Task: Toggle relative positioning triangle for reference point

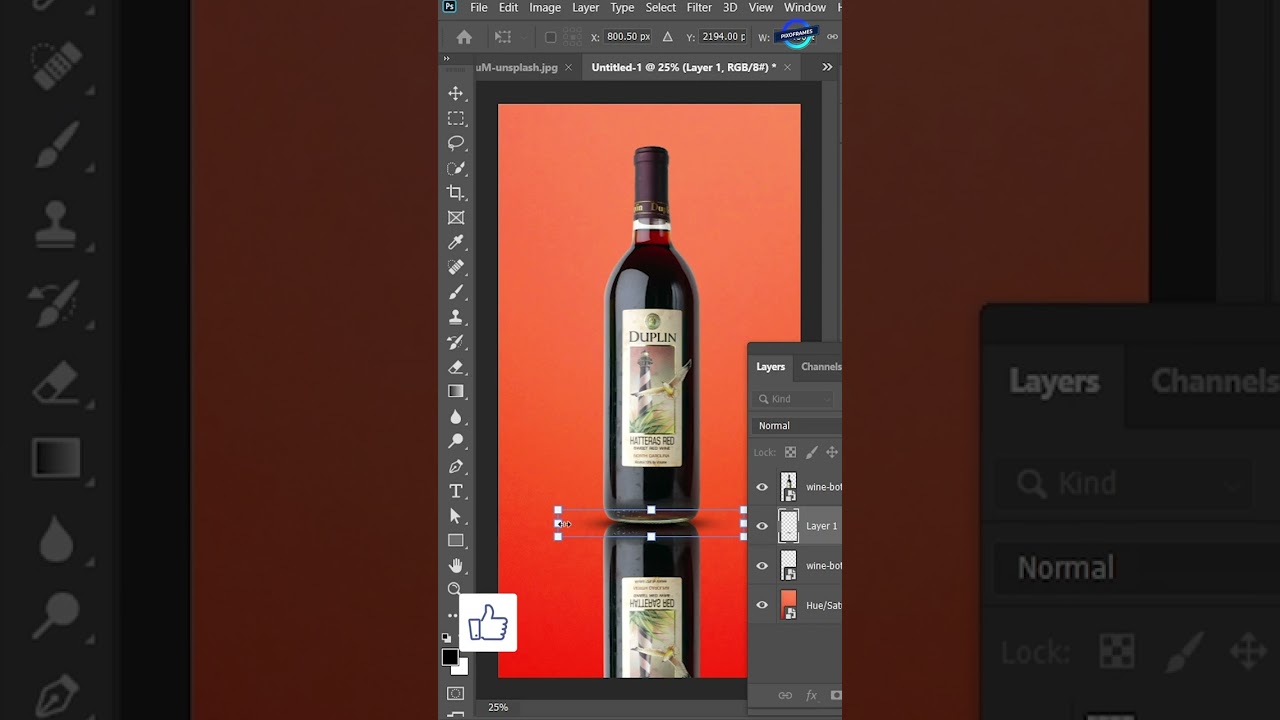Action: [668, 37]
